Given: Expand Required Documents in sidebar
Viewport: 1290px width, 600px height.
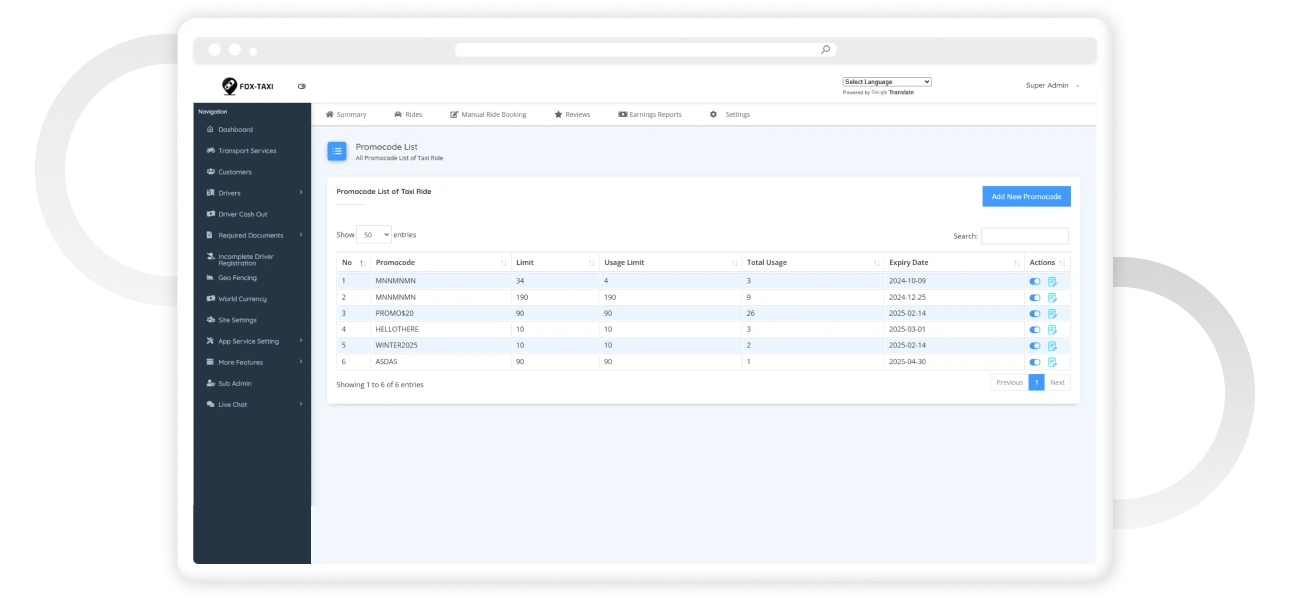Looking at the screenshot, I should (x=253, y=235).
